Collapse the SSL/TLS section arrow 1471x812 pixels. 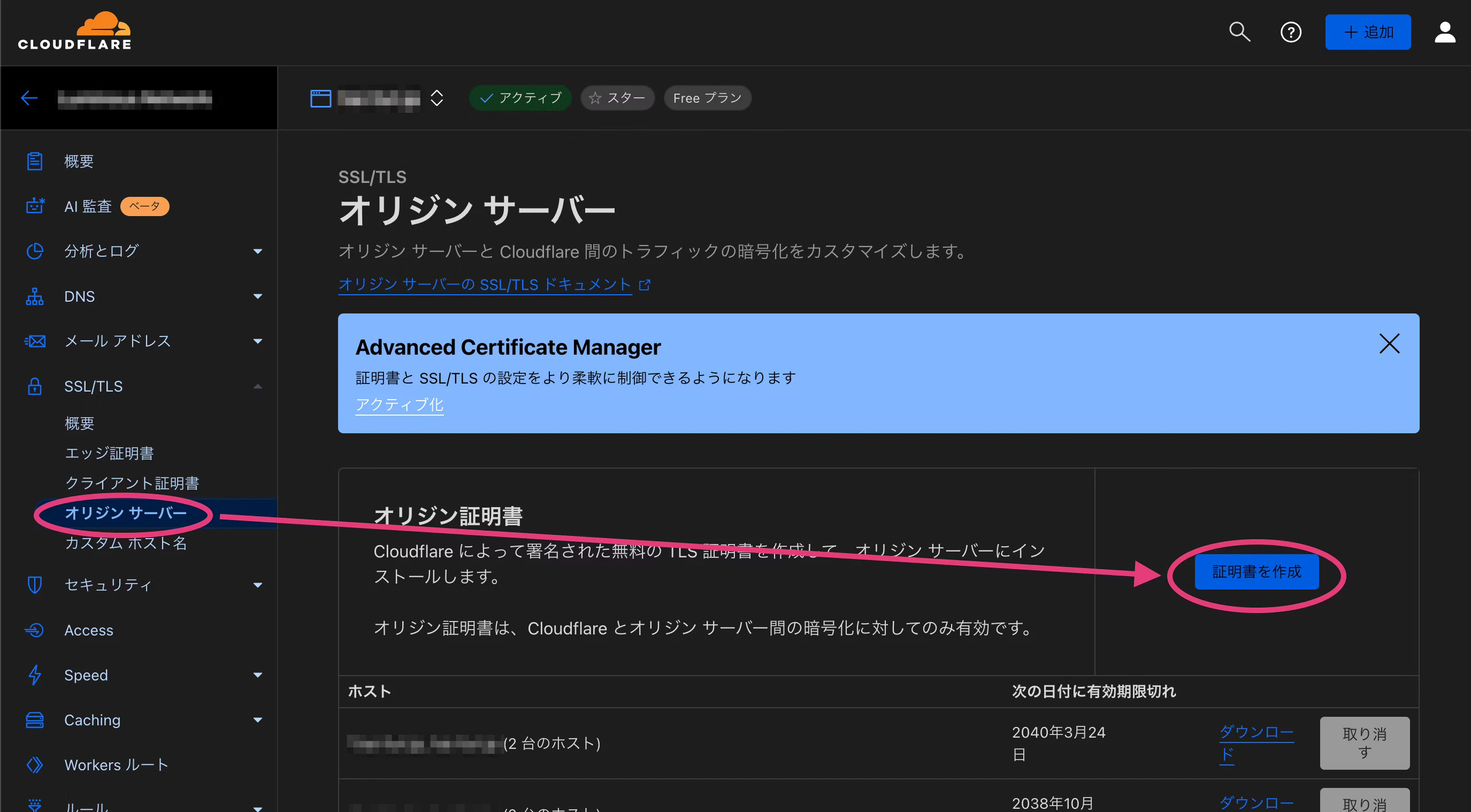(257, 387)
